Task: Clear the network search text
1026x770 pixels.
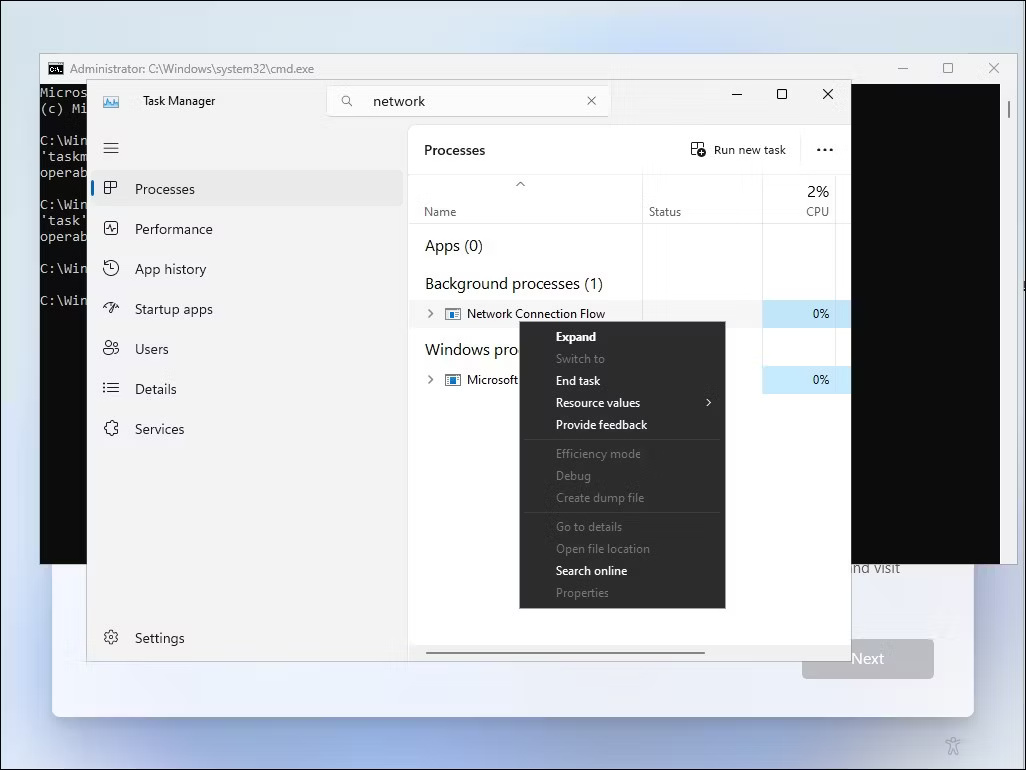Action: pyautogui.click(x=591, y=100)
